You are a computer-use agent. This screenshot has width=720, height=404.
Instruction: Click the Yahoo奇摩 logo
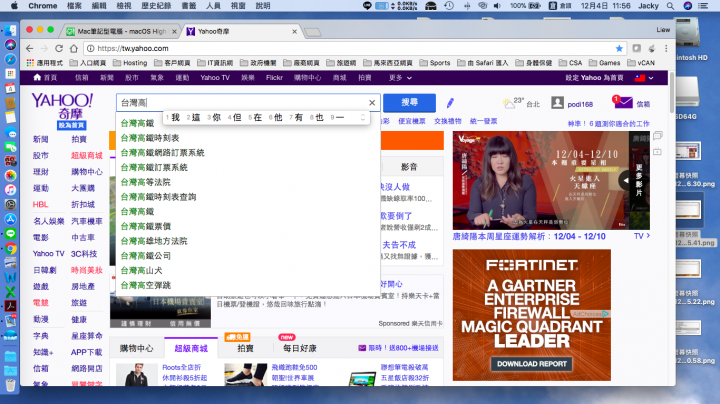[x=62, y=107]
